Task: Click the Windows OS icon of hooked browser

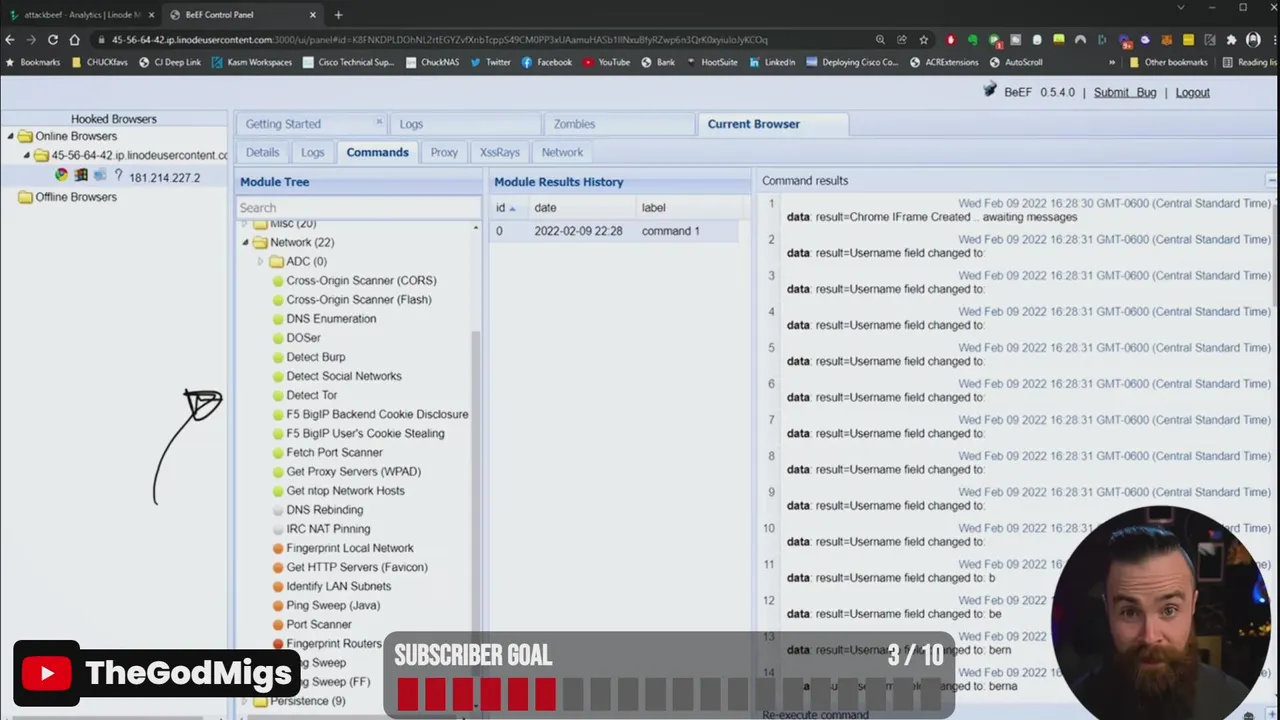Action: [81, 175]
